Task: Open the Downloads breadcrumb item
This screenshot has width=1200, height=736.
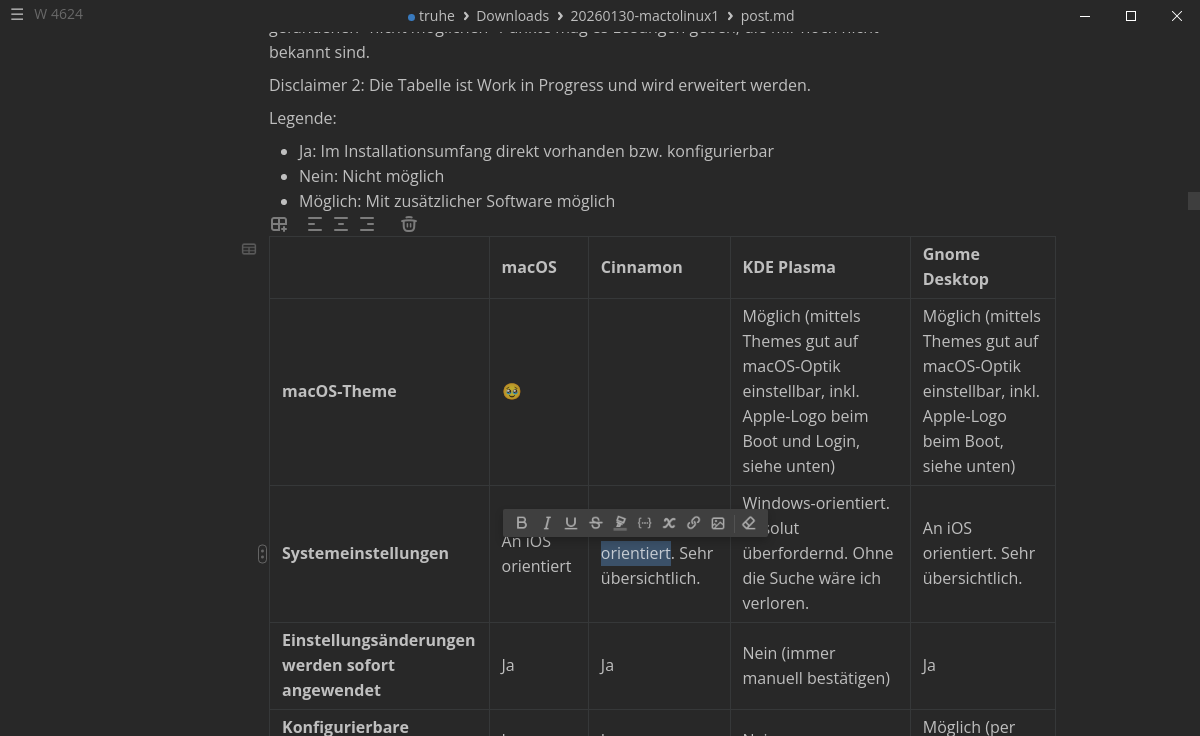Action: click(512, 15)
